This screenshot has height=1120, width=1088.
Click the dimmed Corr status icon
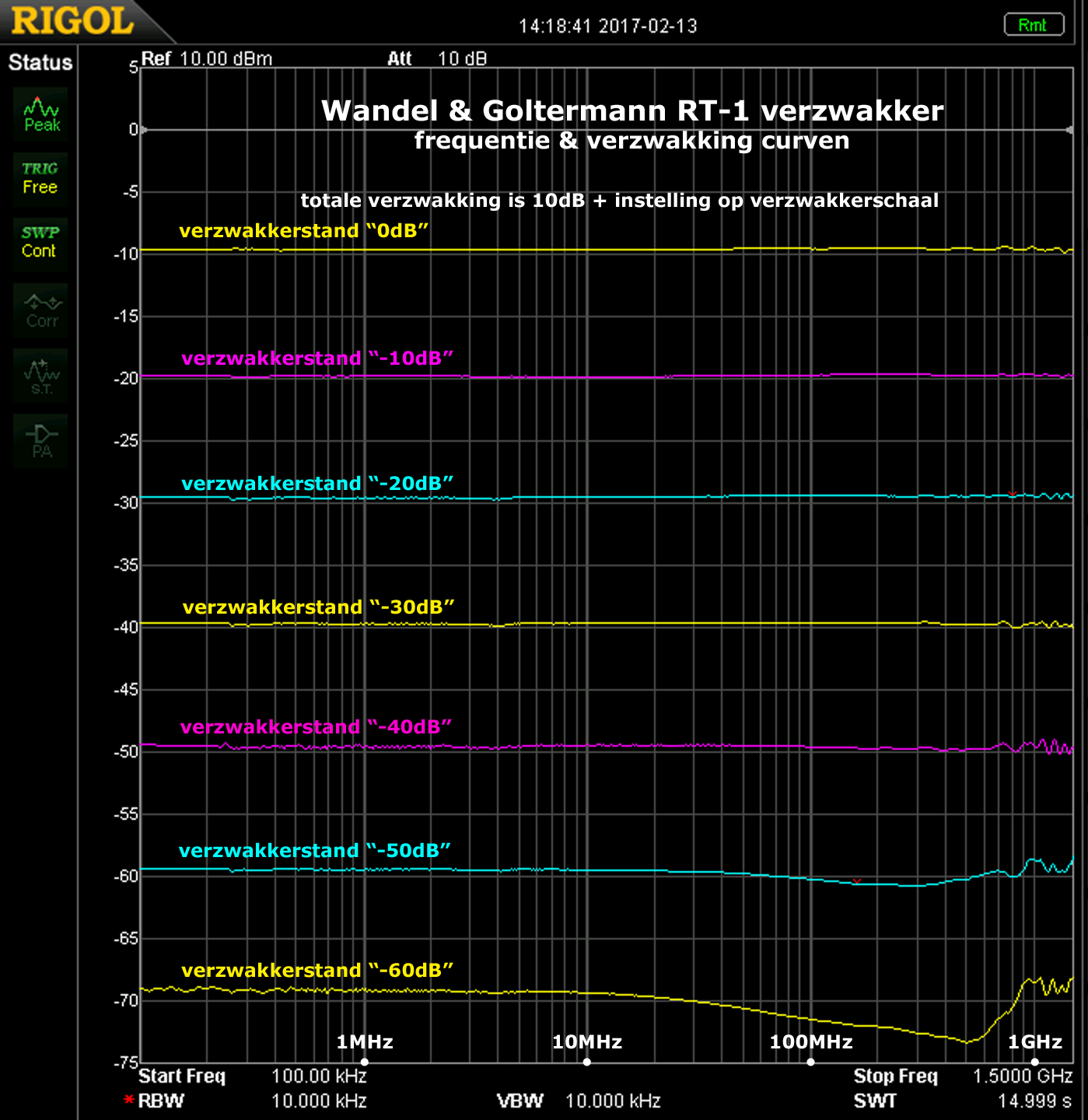click(x=41, y=310)
